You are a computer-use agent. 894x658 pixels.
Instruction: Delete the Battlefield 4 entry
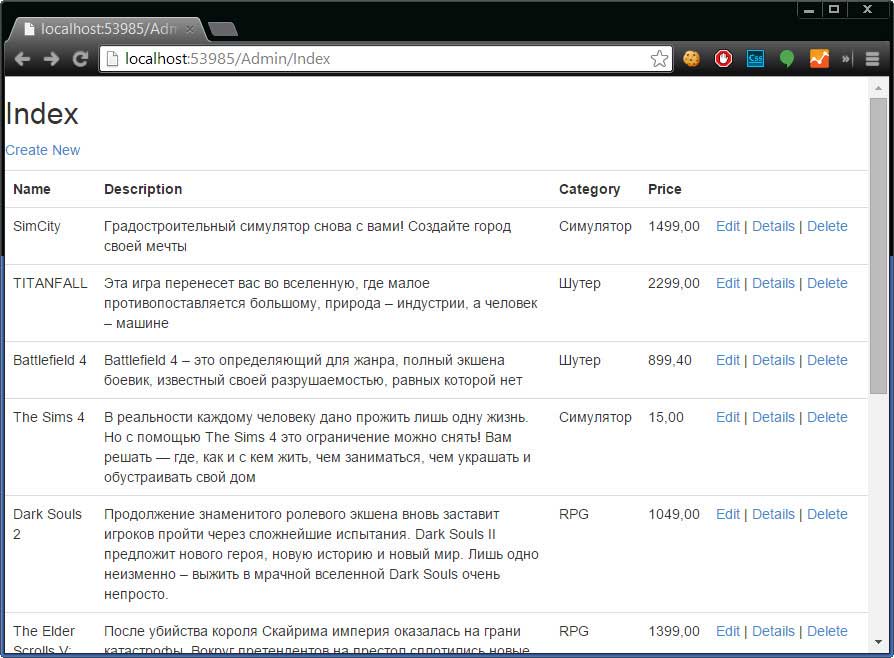[827, 360]
